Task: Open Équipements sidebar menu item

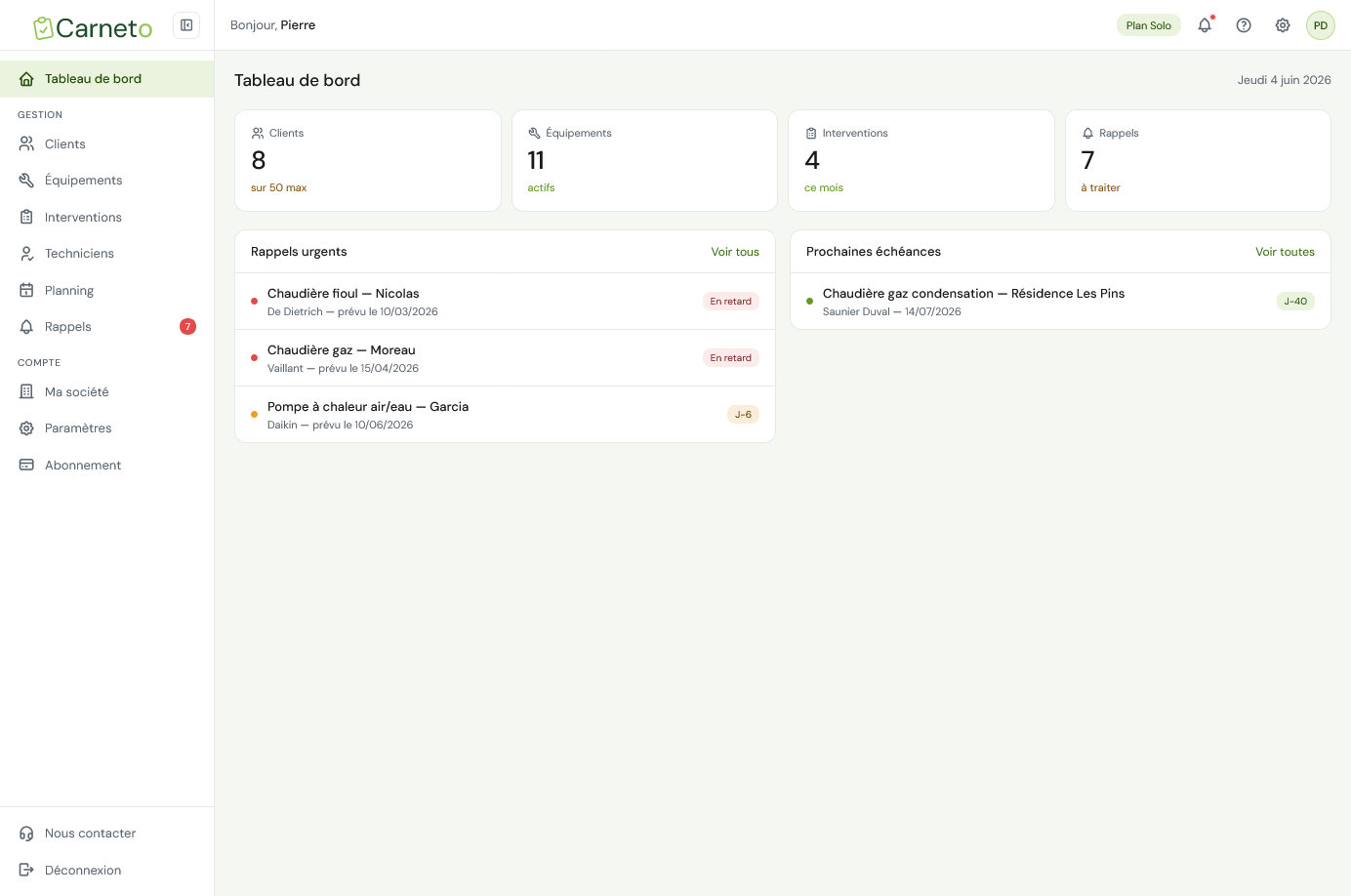Action: (106, 181)
